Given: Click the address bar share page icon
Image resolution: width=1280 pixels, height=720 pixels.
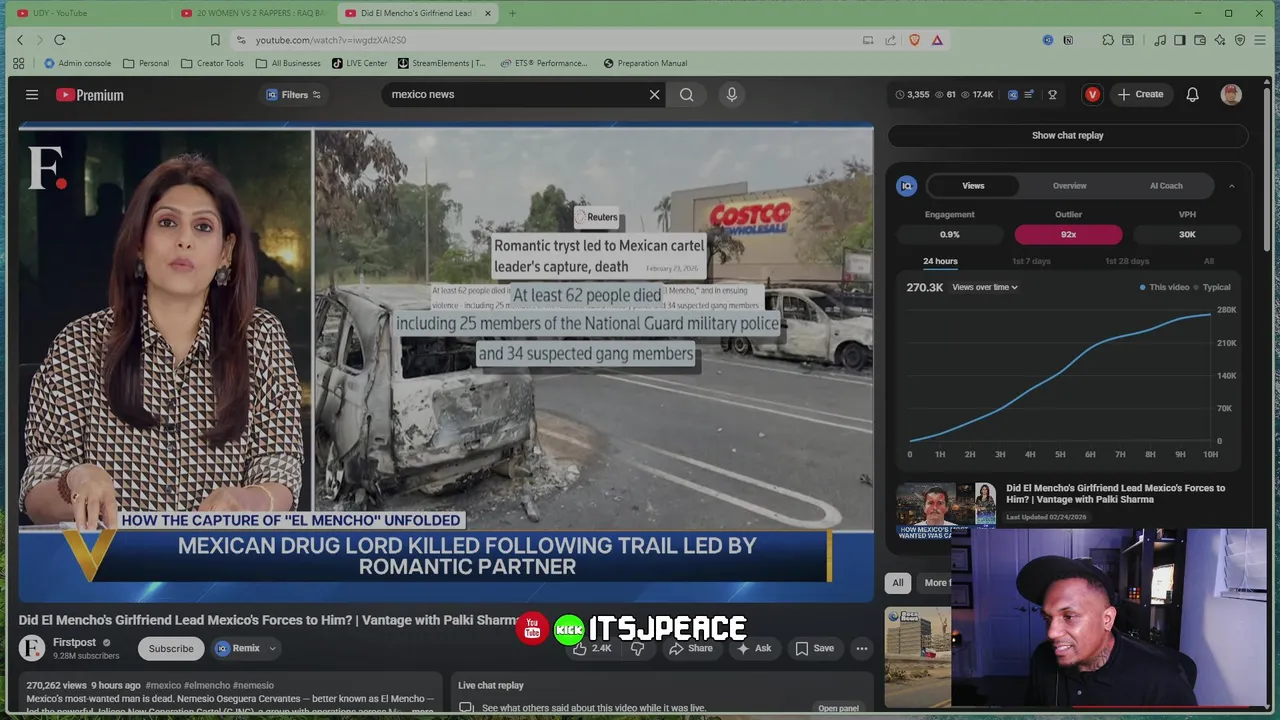Looking at the screenshot, I should [891, 40].
